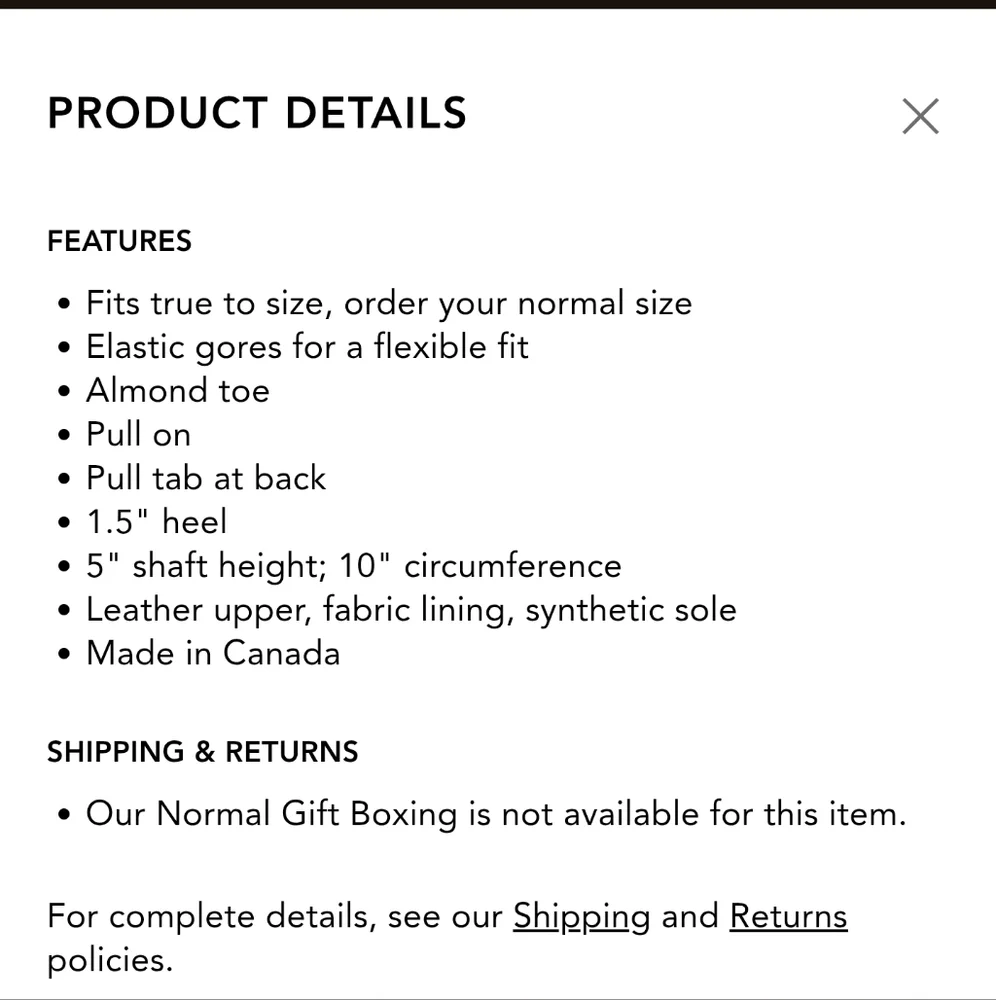Click the 'Pull on' feature item
This screenshot has height=1000, width=996.
pos(138,434)
